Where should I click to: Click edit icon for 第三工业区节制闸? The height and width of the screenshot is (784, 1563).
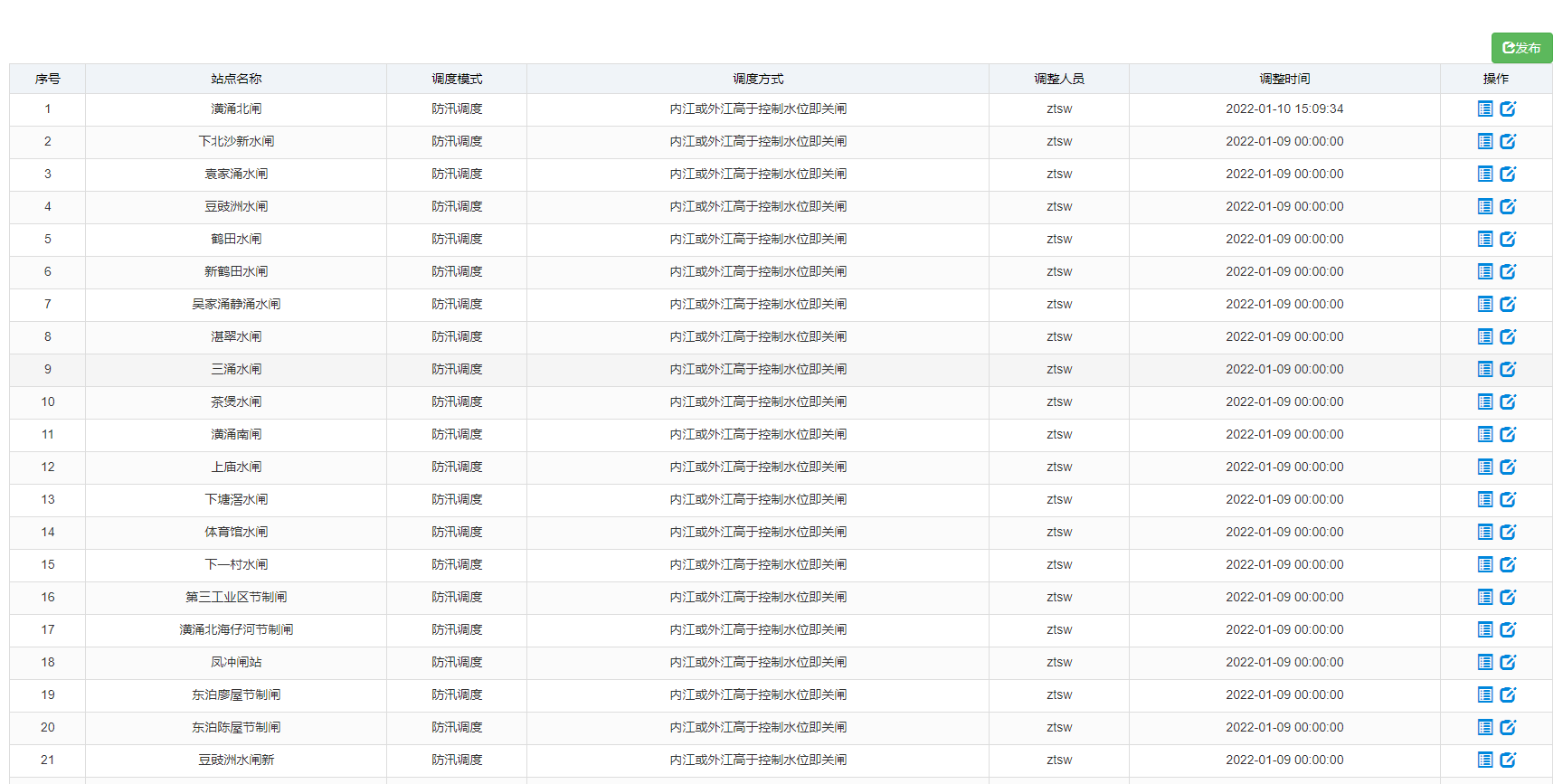(1508, 597)
